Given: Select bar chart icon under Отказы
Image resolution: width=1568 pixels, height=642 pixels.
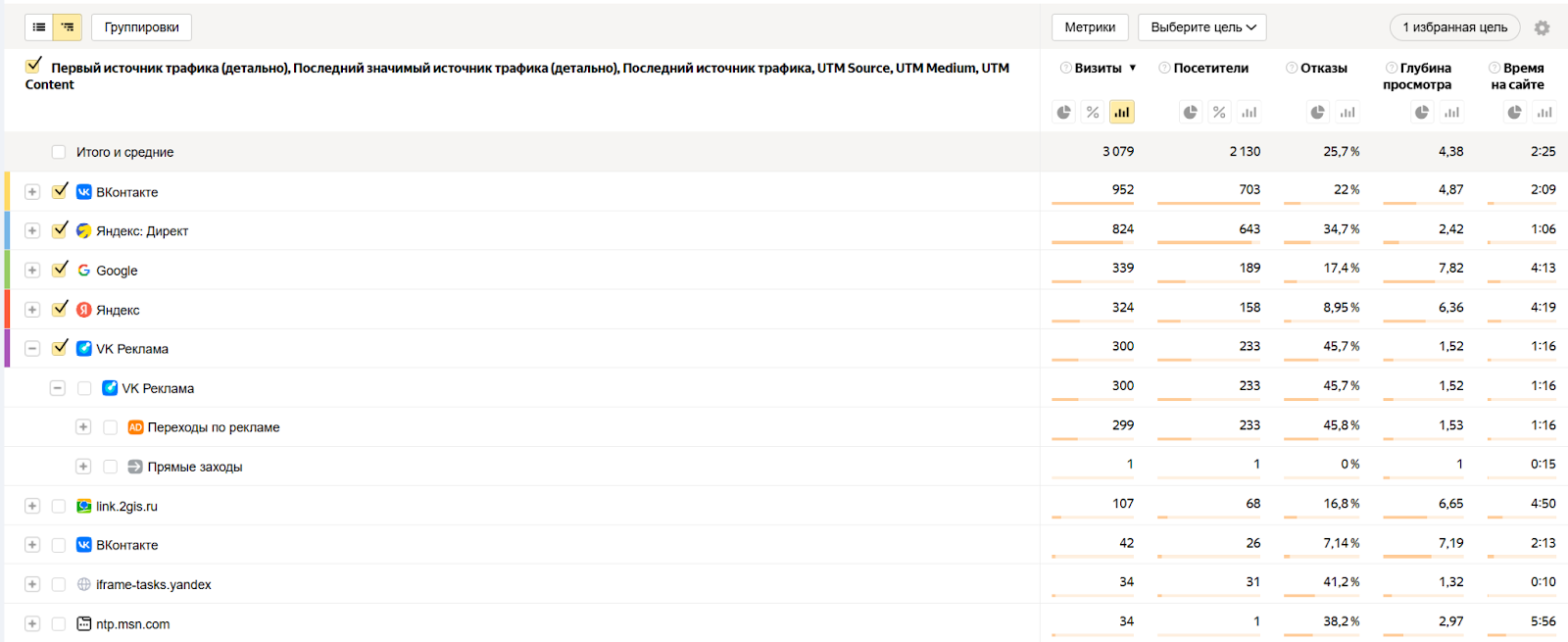Looking at the screenshot, I should (1347, 112).
